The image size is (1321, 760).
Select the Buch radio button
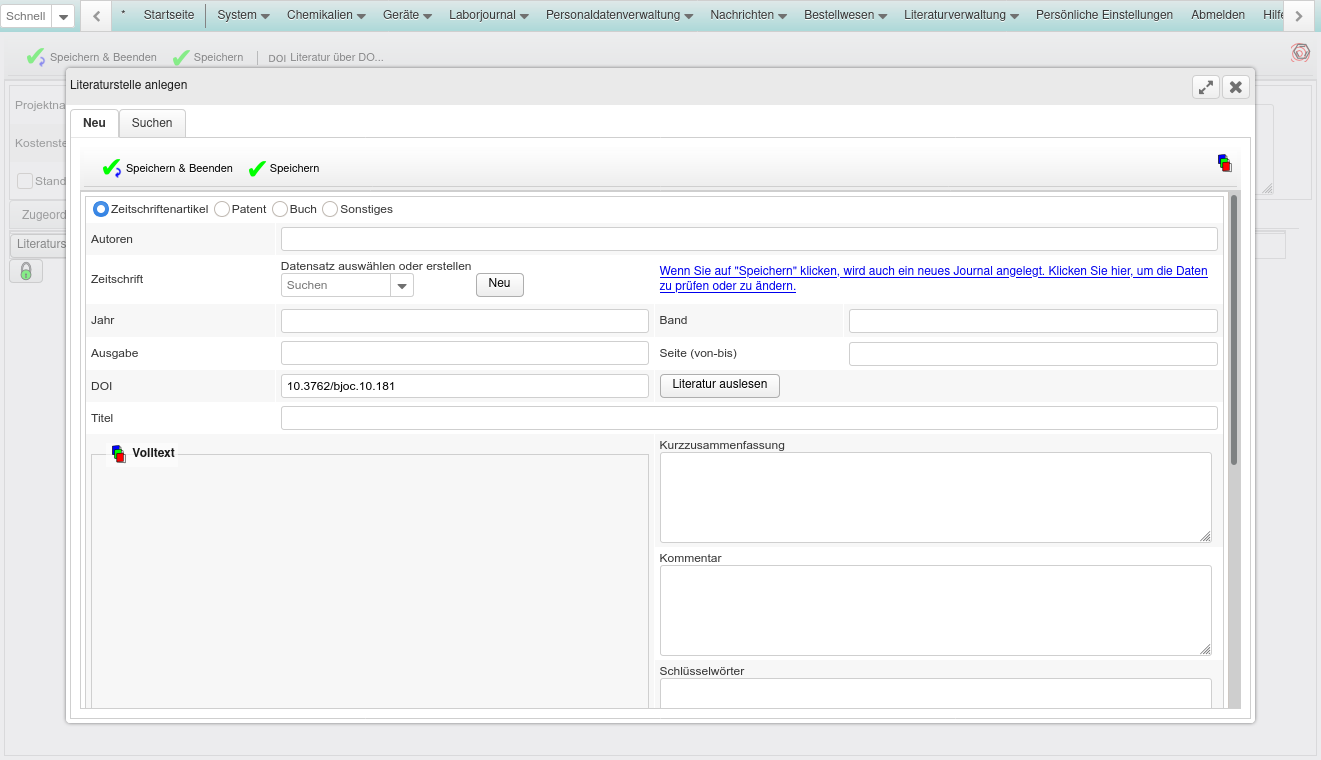click(x=280, y=209)
